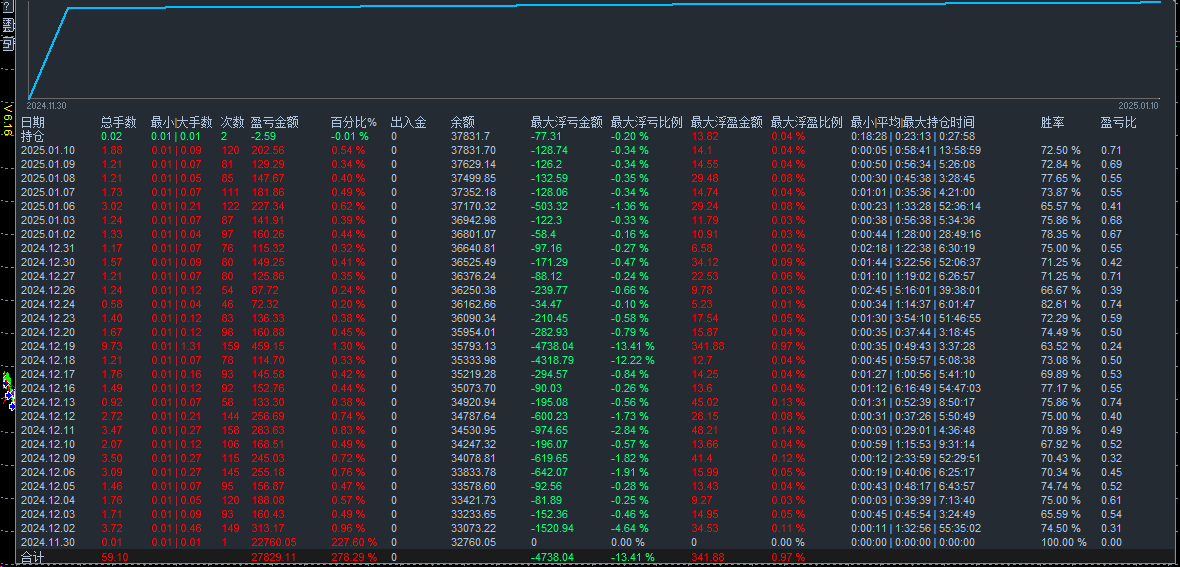Click the 最大浮盈比例 column header
The image size is (1180, 567).
click(807, 123)
